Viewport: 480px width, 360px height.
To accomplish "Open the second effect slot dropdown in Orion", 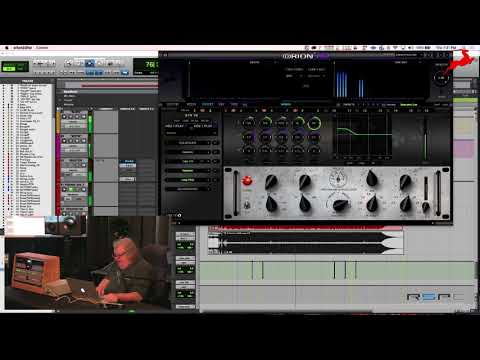I will pos(188,152).
